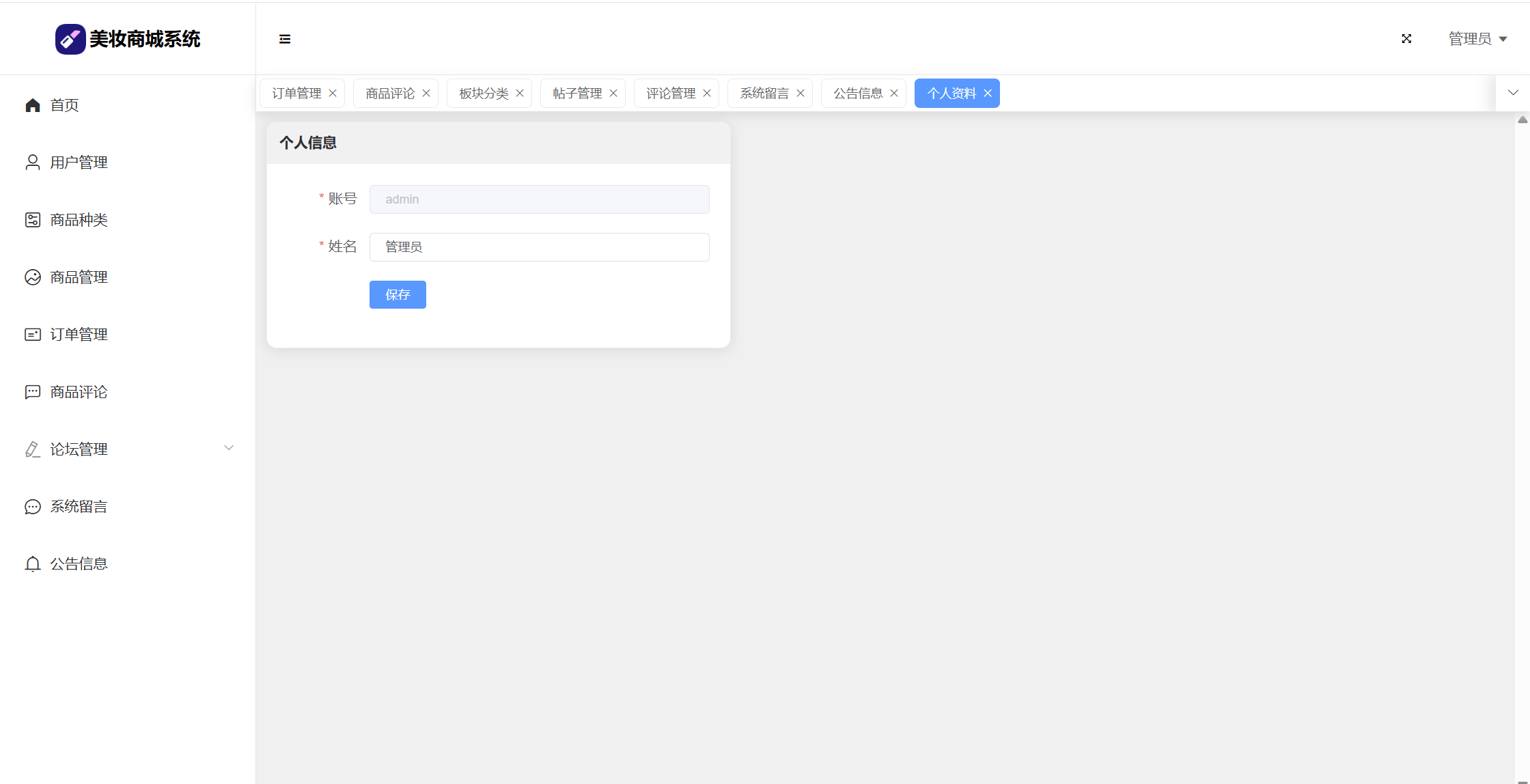
Task: Select the 商品管理 sidebar icon
Action: pyautogui.click(x=33, y=277)
